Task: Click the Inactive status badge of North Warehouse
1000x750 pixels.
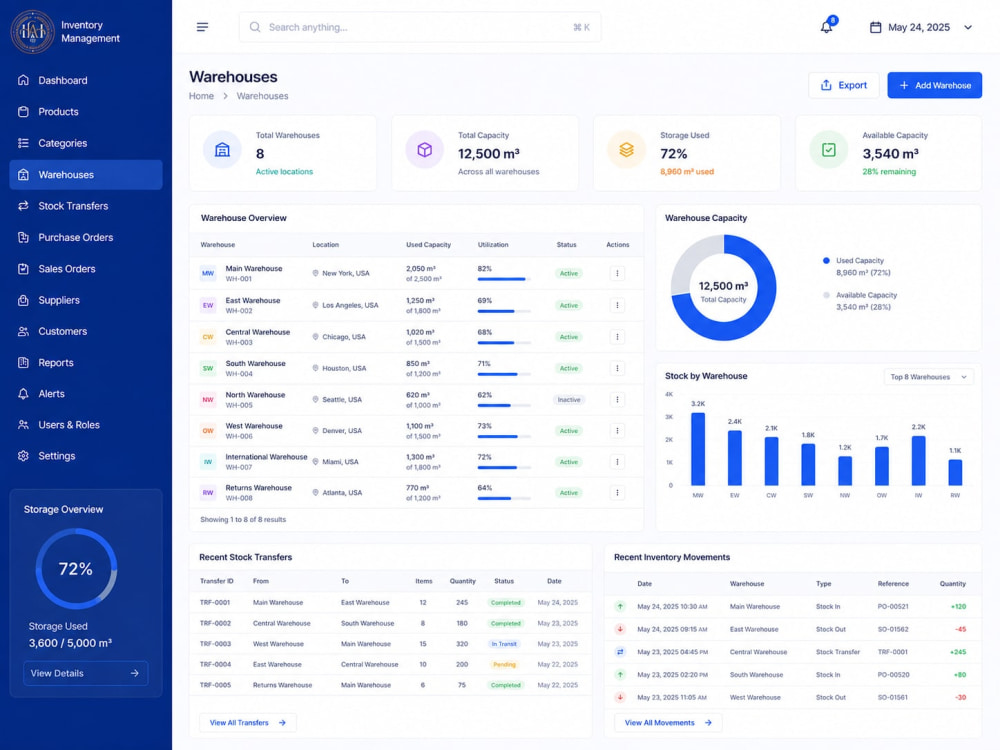Action: pyautogui.click(x=569, y=400)
